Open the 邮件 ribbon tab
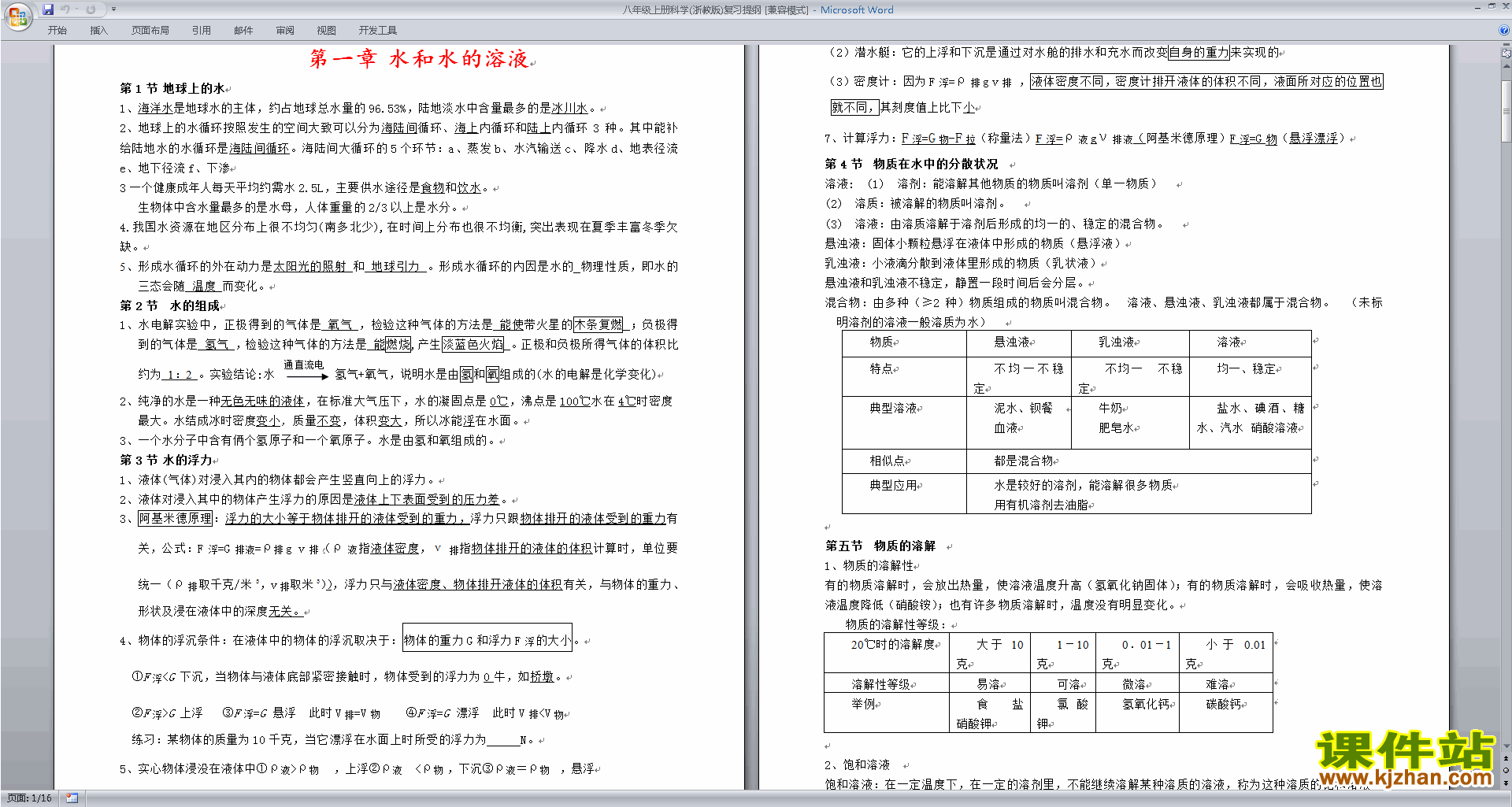1512x807 pixels. [243, 31]
